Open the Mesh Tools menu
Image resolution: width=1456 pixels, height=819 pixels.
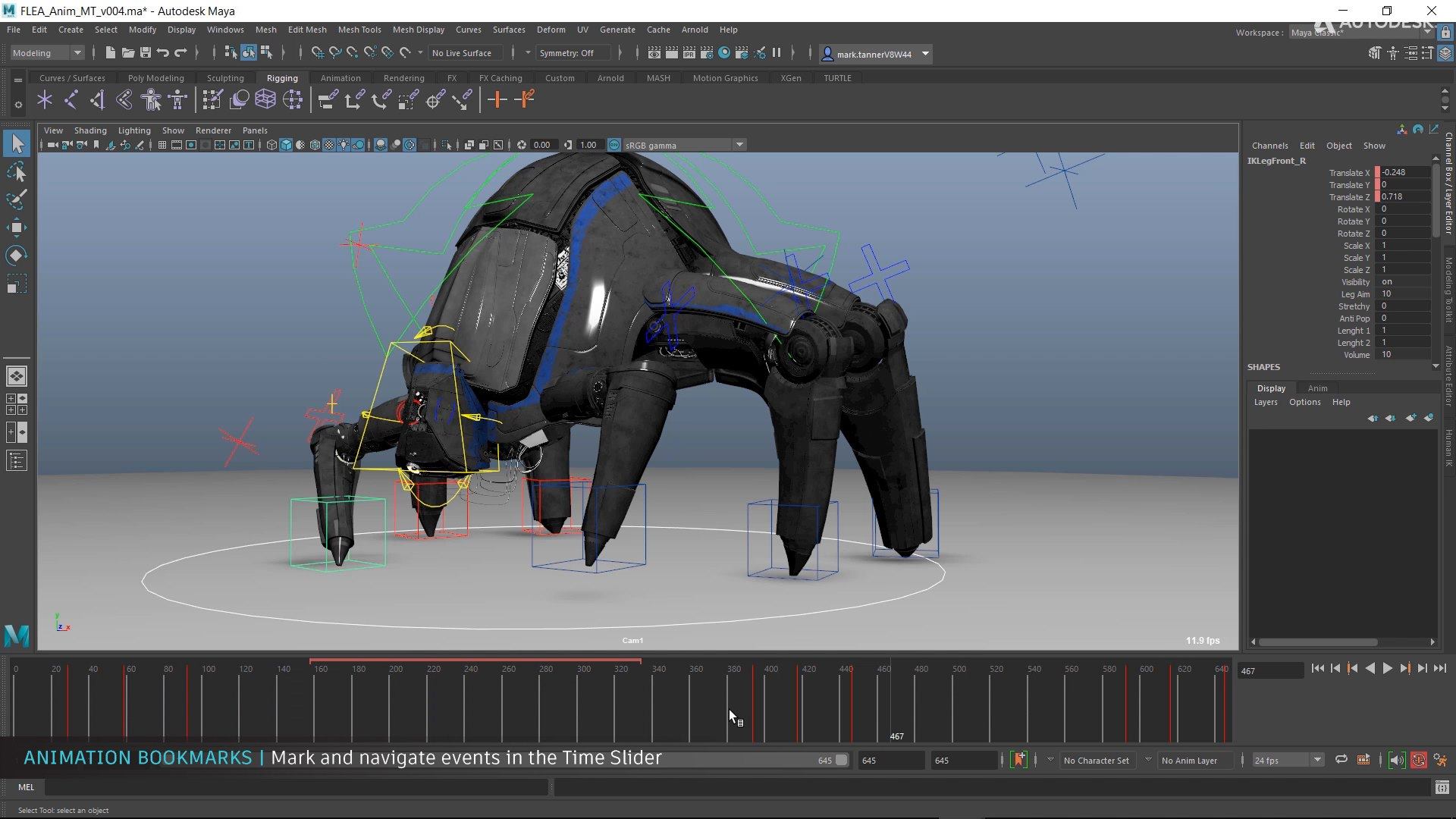[x=359, y=30]
